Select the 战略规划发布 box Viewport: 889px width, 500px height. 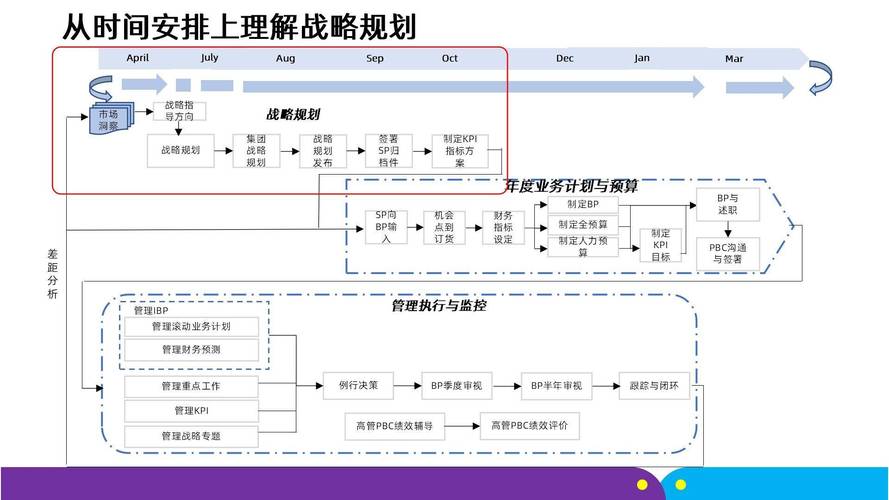click(323, 151)
